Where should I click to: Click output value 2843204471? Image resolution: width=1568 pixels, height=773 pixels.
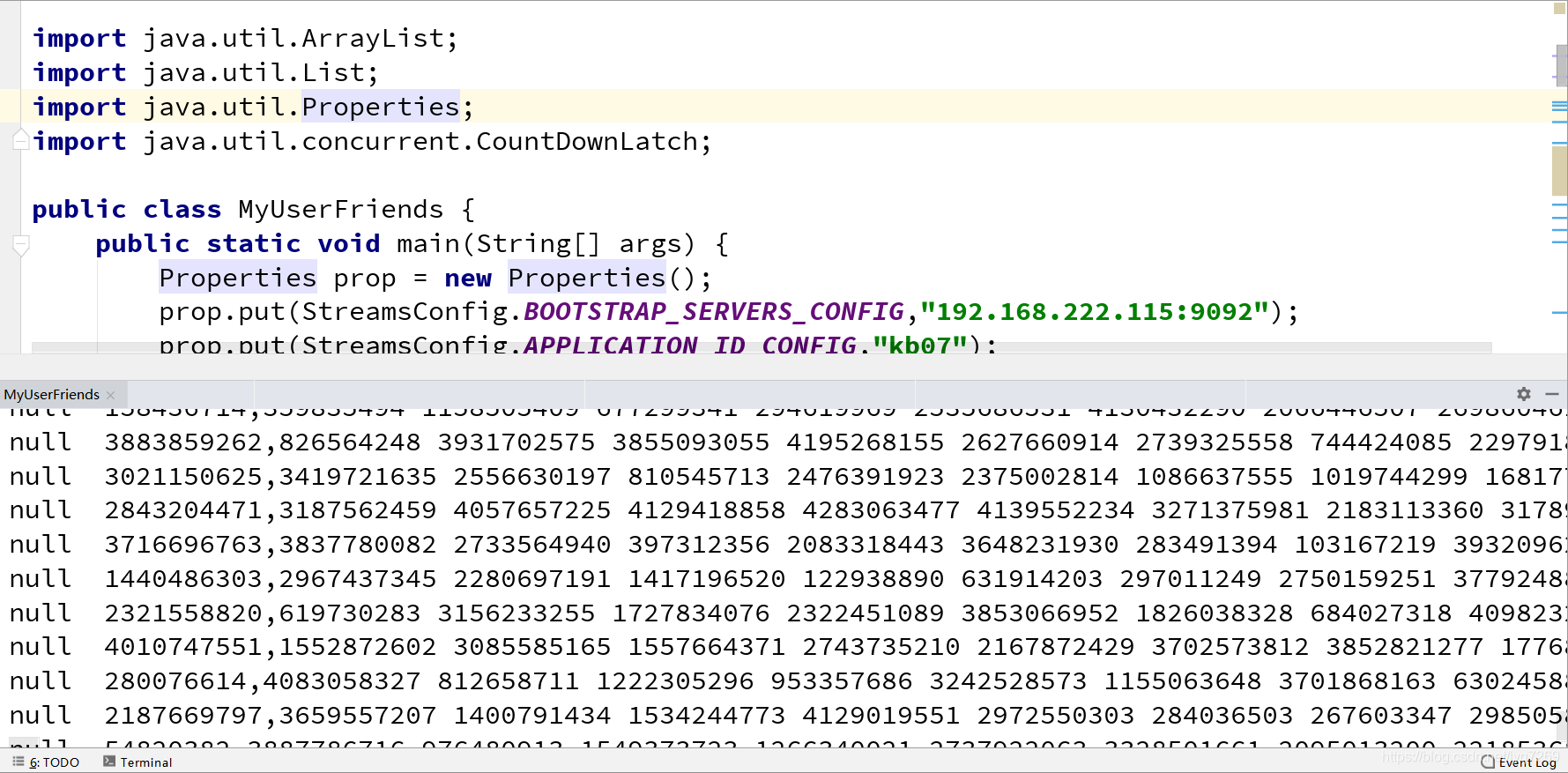(x=183, y=509)
